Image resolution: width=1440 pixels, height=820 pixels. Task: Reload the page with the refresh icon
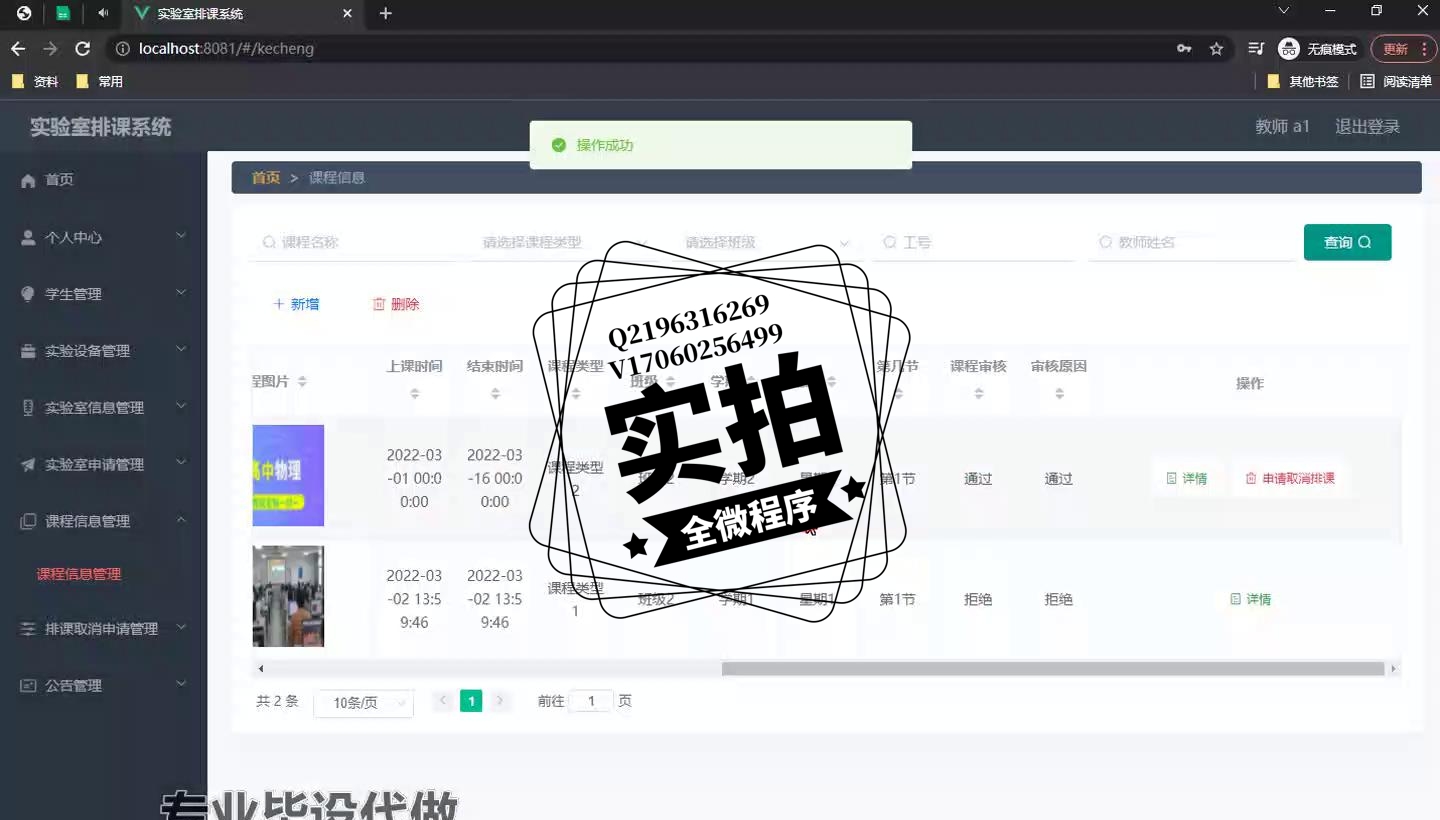coord(83,48)
